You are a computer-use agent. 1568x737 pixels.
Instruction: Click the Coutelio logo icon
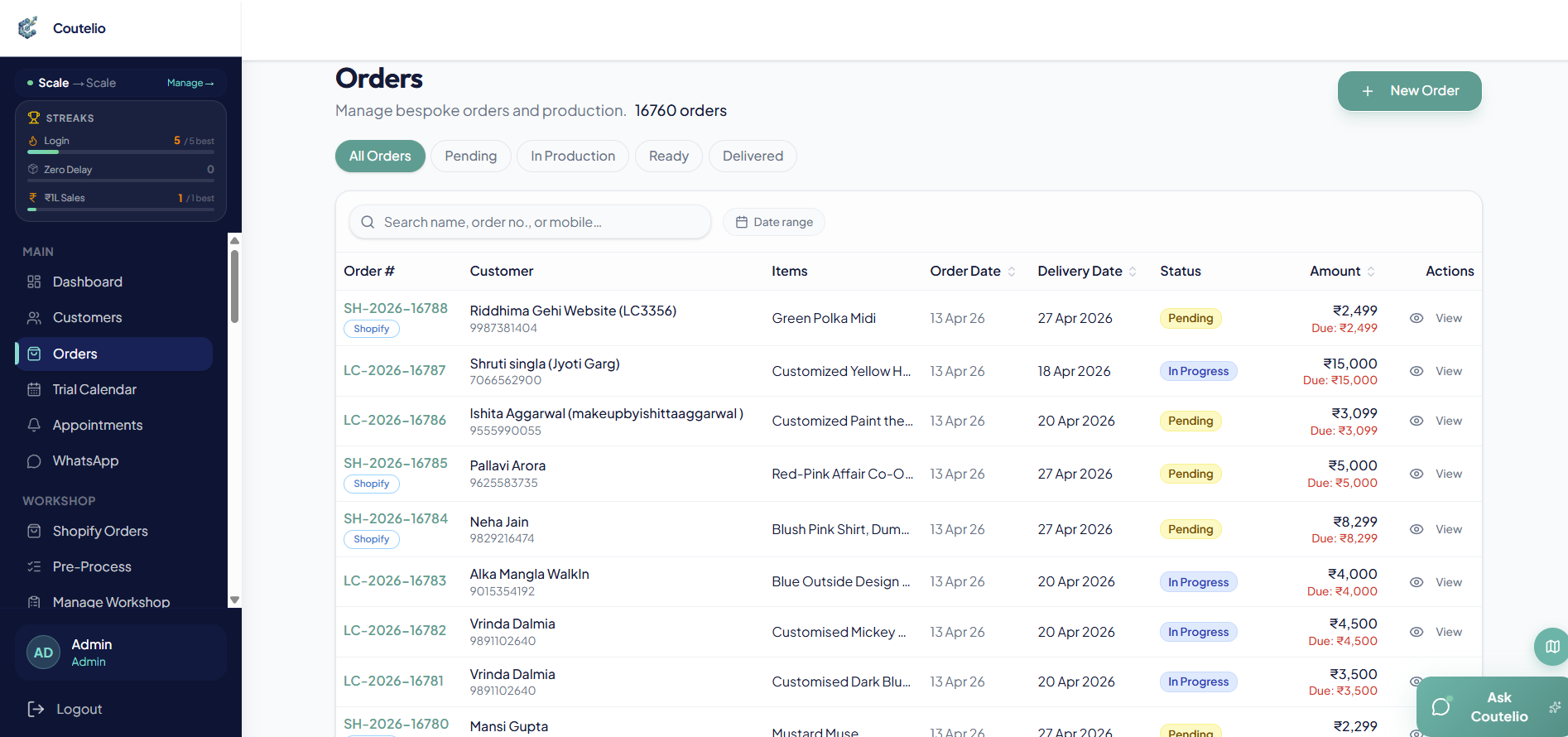coord(28,28)
